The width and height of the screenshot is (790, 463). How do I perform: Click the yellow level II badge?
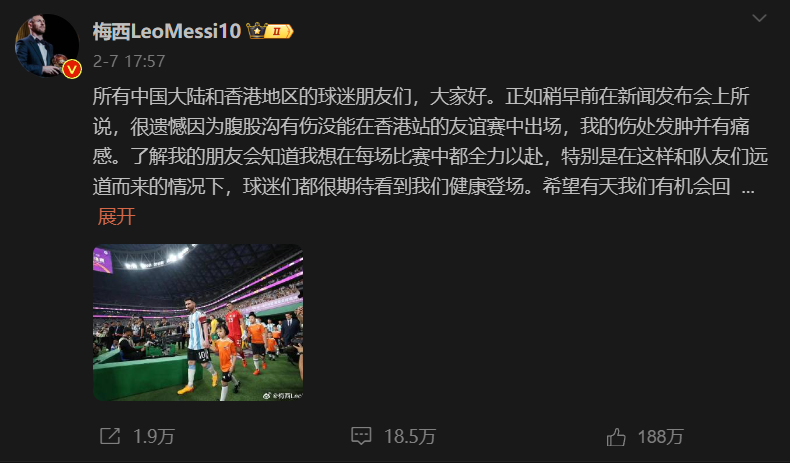tap(279, 31)
